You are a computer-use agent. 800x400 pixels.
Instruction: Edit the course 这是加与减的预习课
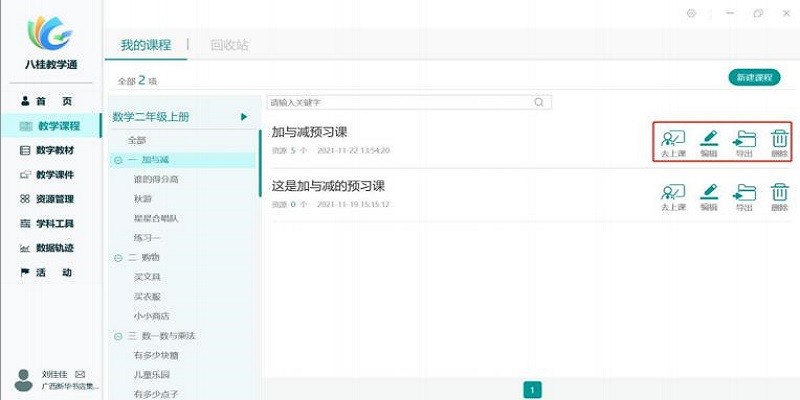pyautogui.click(x=709, y=192)
